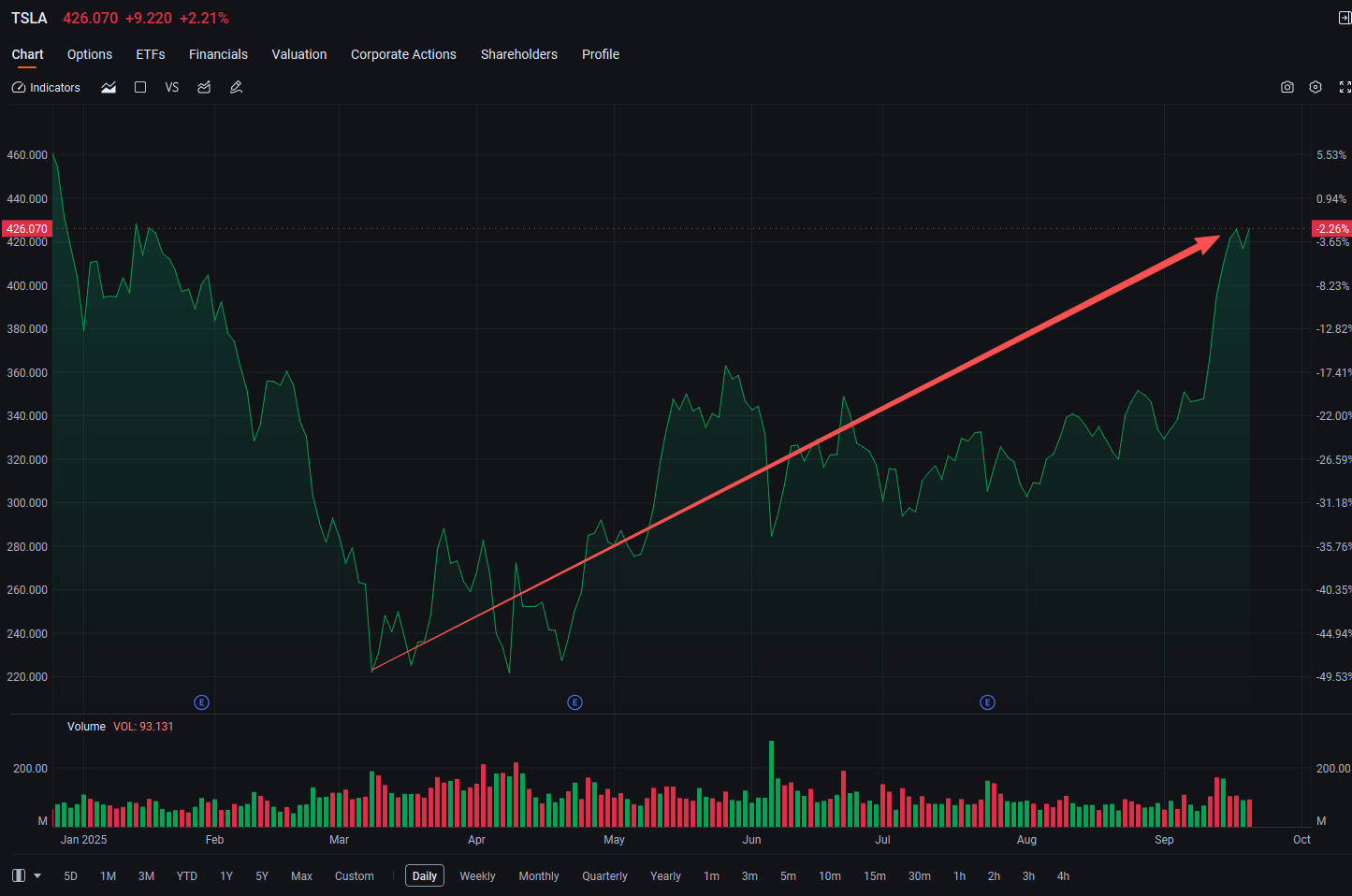
Task: Click the earnings marker near late July
Action: pyautogui.click(x=987, y=702)
